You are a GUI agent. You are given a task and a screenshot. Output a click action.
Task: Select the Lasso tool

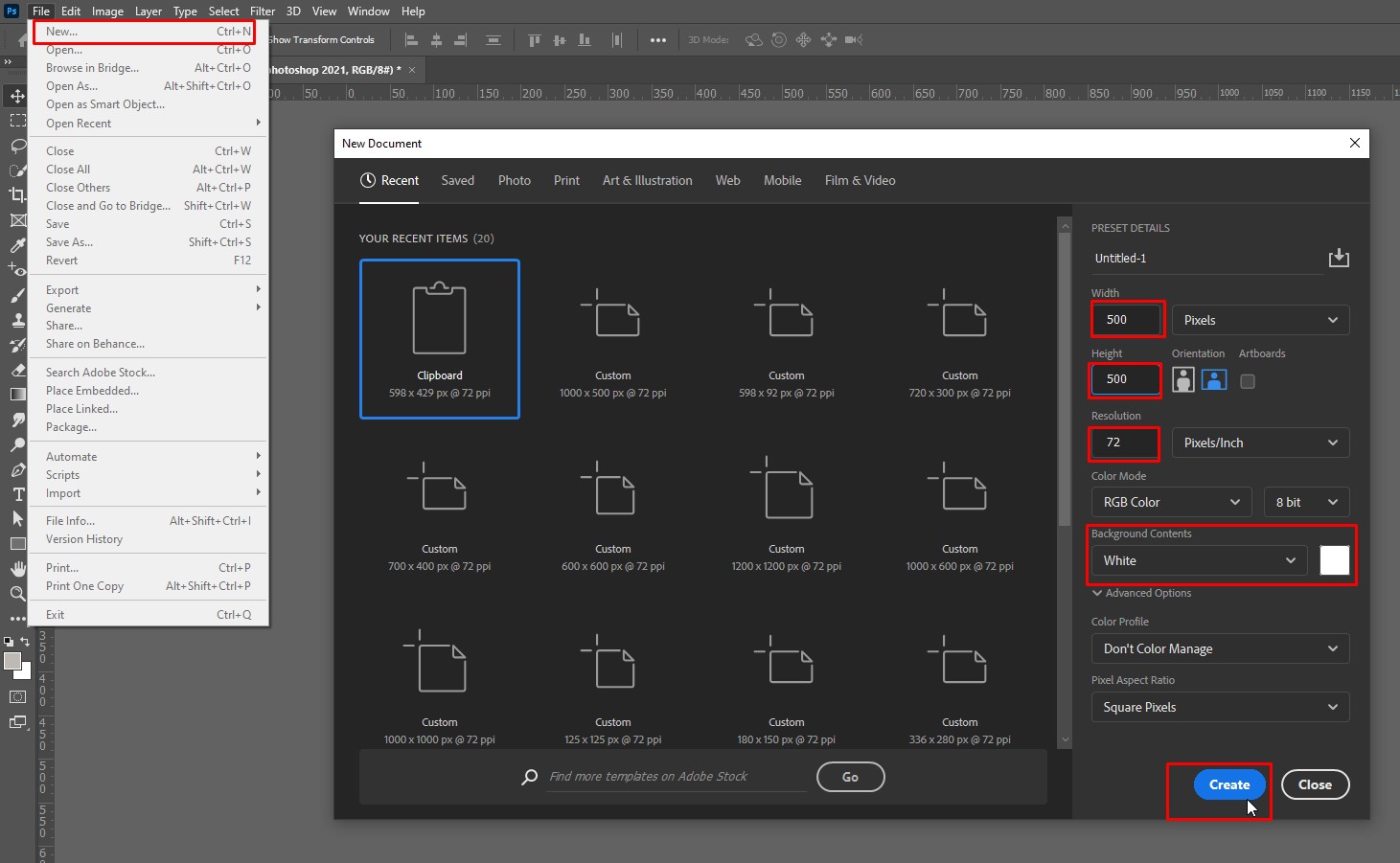(17, 146)
